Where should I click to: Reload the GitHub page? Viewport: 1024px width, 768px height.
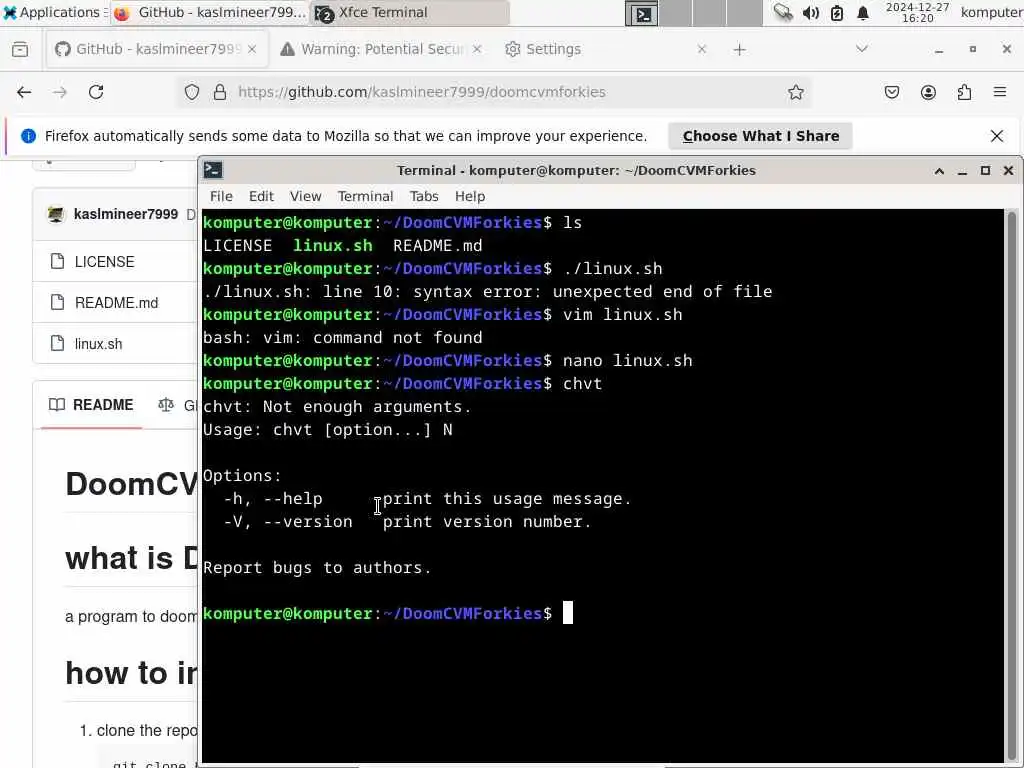coord(96,92)
